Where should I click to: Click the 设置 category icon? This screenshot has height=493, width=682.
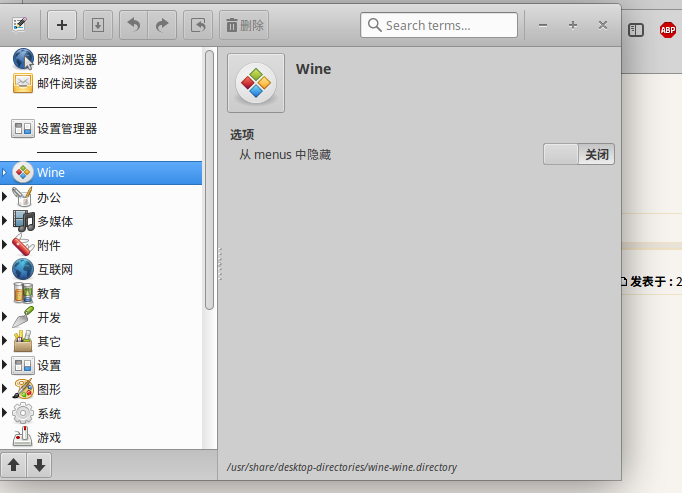23,365
